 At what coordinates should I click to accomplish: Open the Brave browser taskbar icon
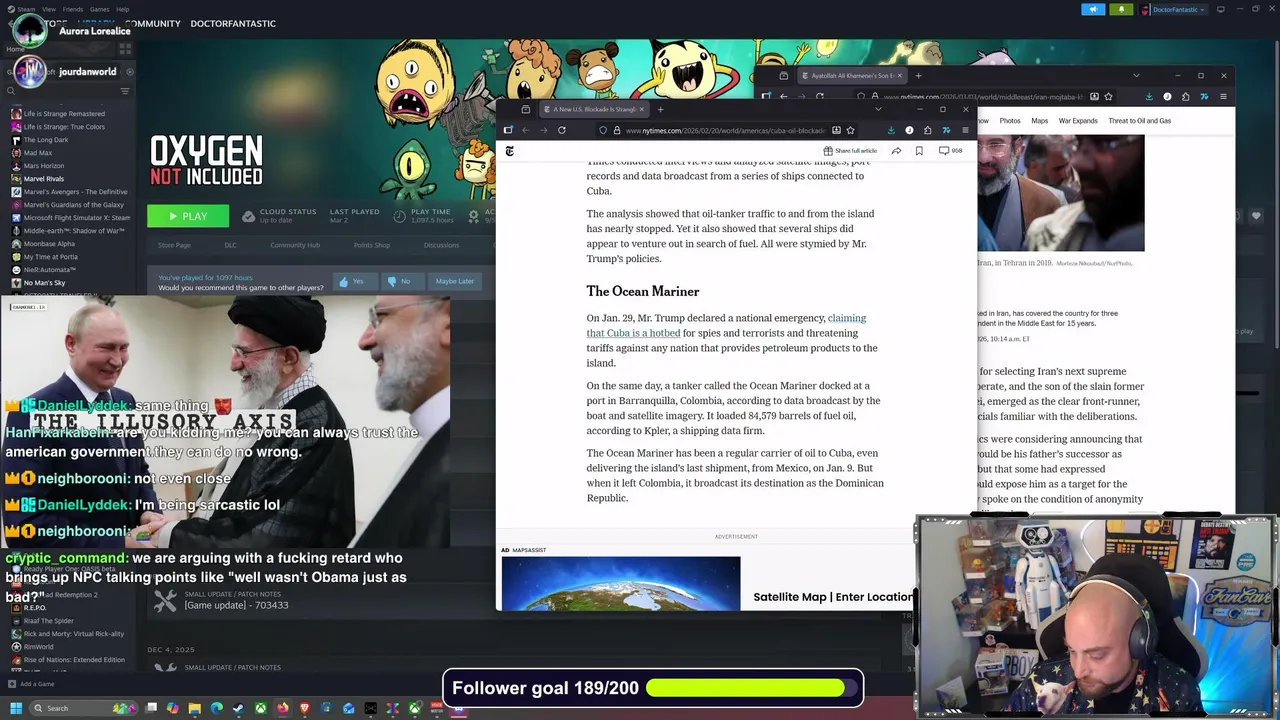305,708
